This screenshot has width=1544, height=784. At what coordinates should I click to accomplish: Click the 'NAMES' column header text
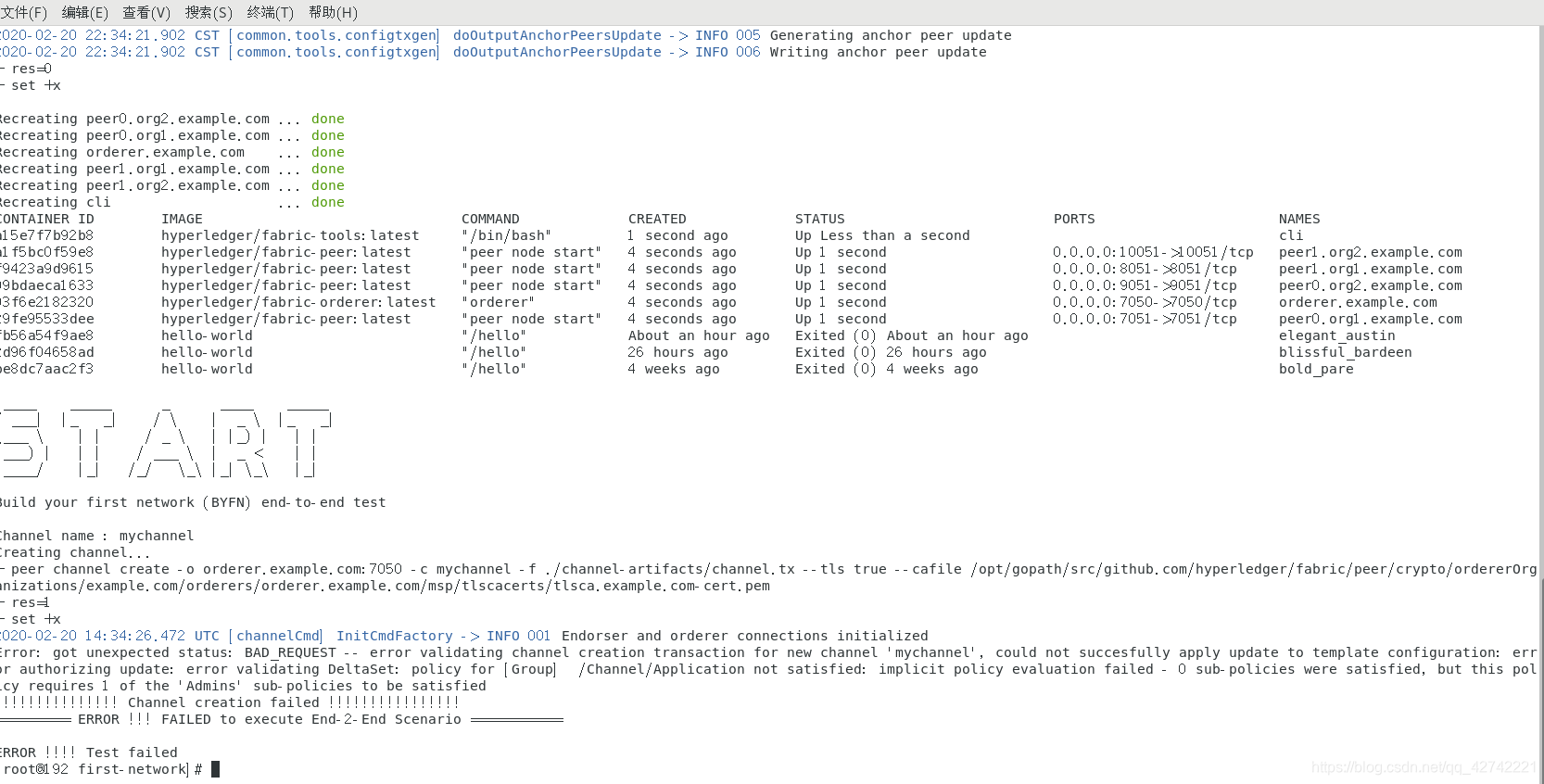coord(1299,219)
